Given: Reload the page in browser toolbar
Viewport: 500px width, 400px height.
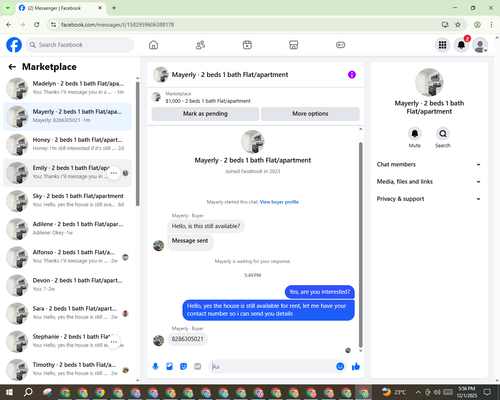Looking at the screenshot, I should coord(37,25).
